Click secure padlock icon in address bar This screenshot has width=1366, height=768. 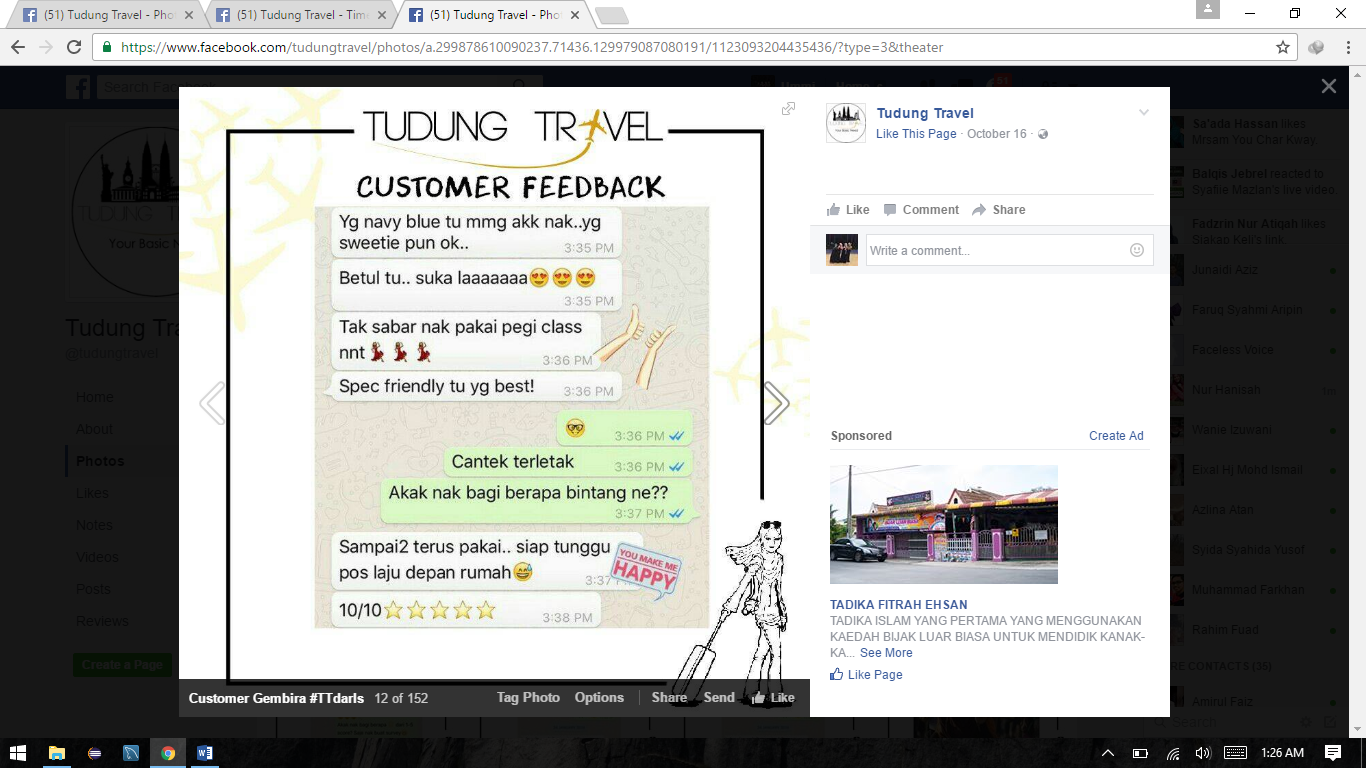pyautogui.click(x=107, y=47)
